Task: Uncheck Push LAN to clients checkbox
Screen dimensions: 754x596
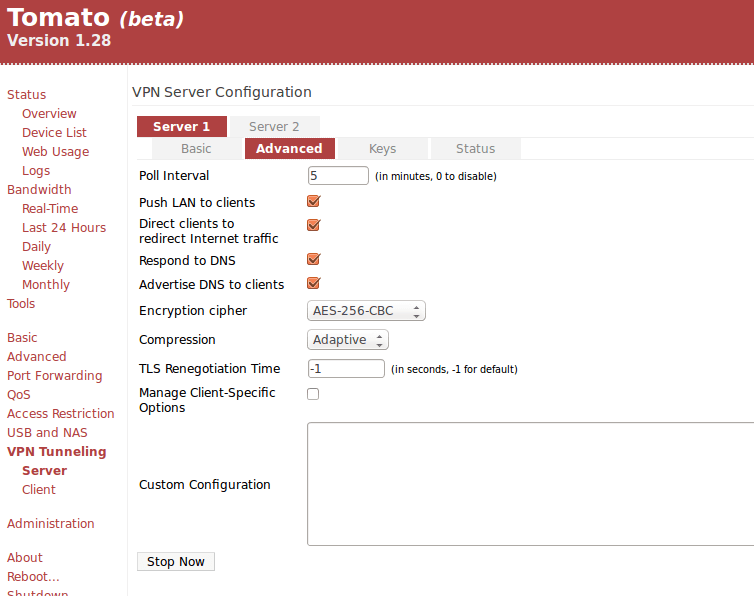Action: click(313, 202)
